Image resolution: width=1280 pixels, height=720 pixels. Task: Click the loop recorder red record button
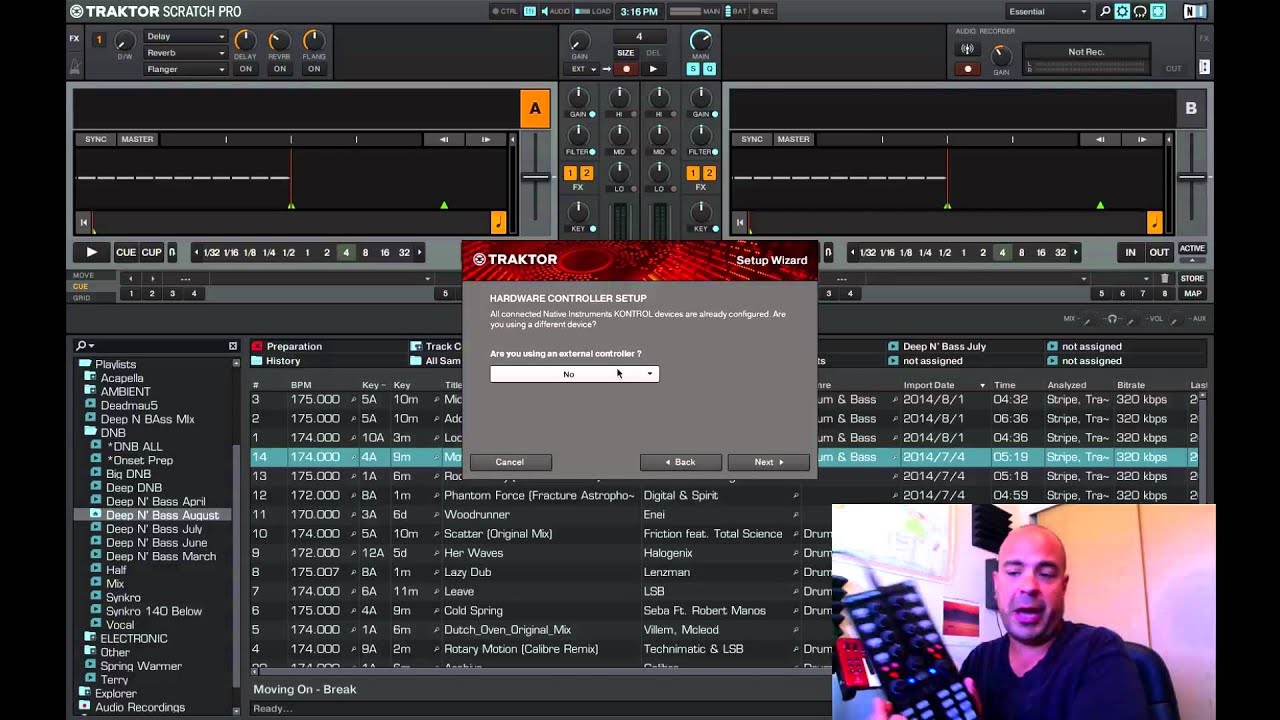[626, 69]
